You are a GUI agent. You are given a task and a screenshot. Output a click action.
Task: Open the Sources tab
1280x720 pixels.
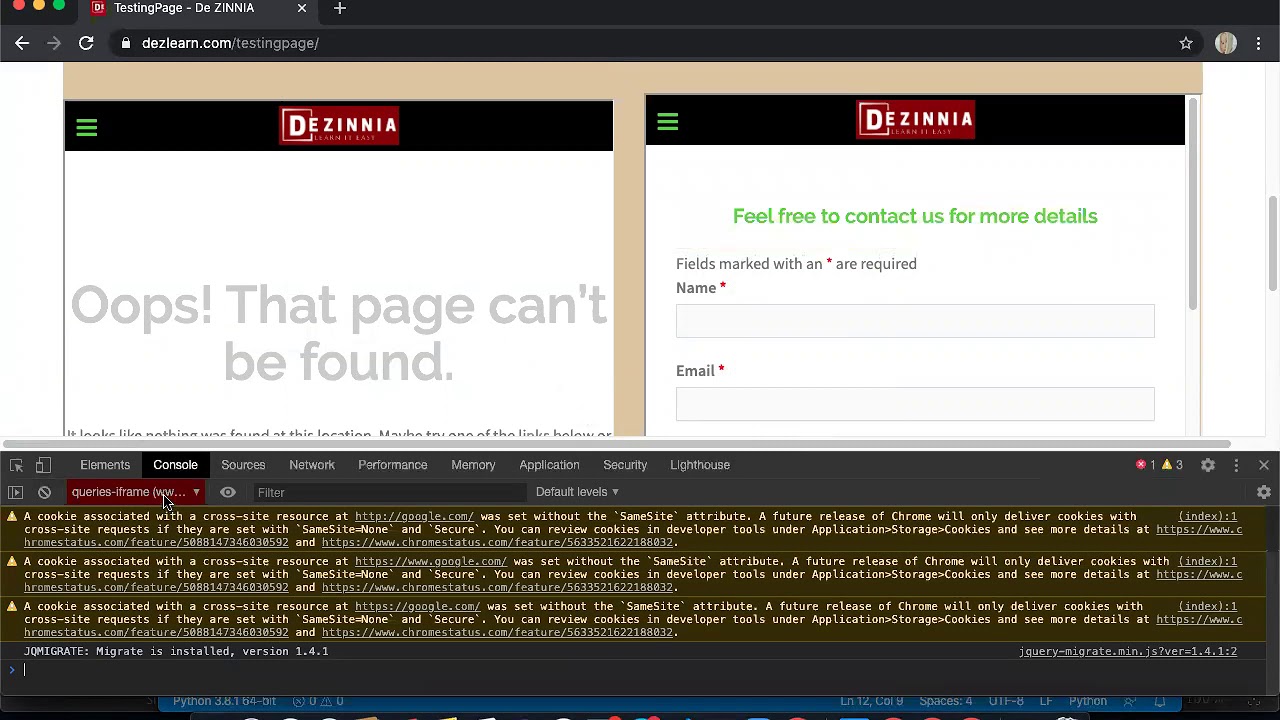pos(243,465)
